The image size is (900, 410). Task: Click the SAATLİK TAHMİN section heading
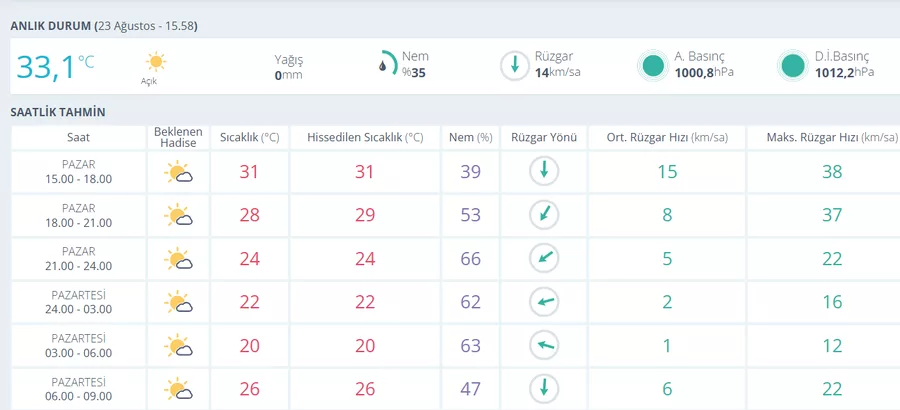[x=58, y=113]
